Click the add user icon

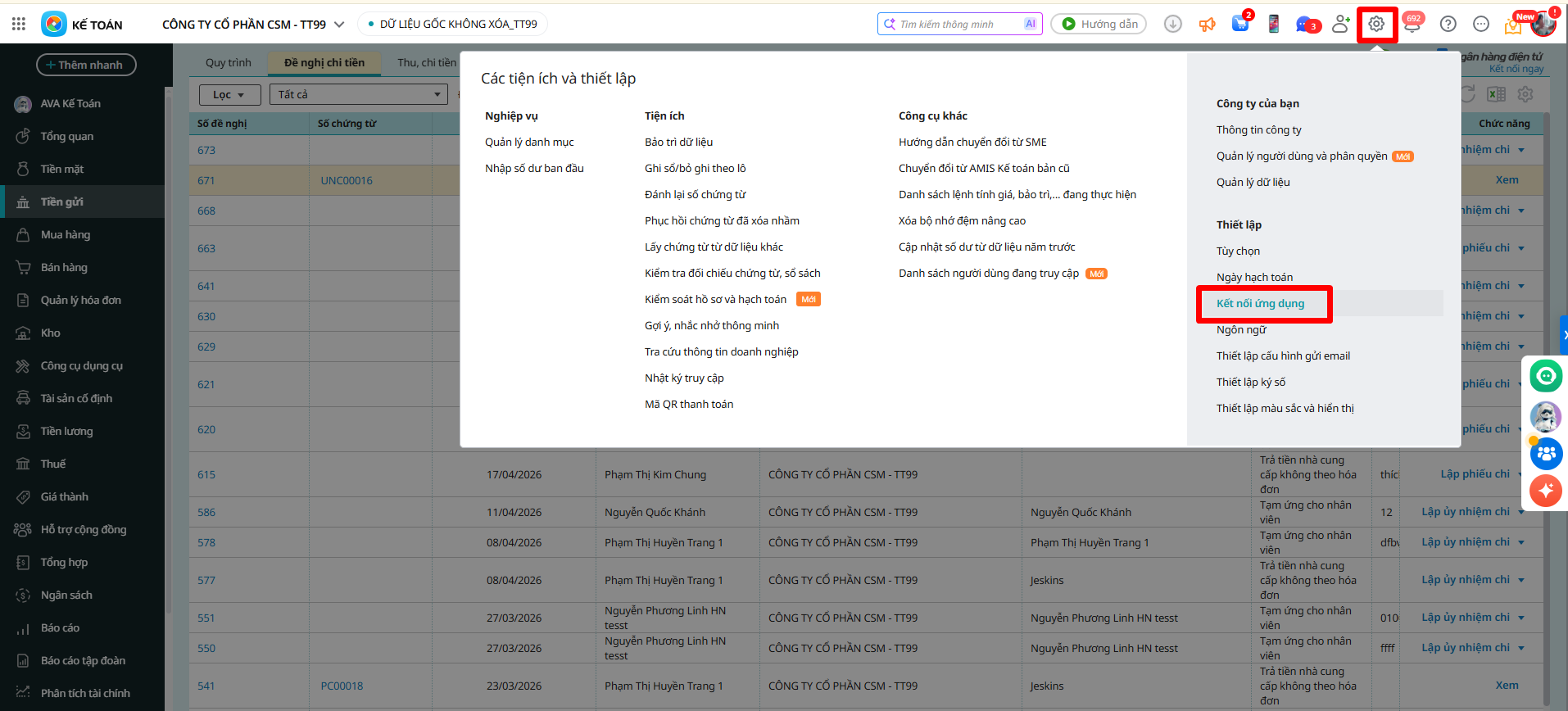pyautogui.click(x=1340, y=25)
